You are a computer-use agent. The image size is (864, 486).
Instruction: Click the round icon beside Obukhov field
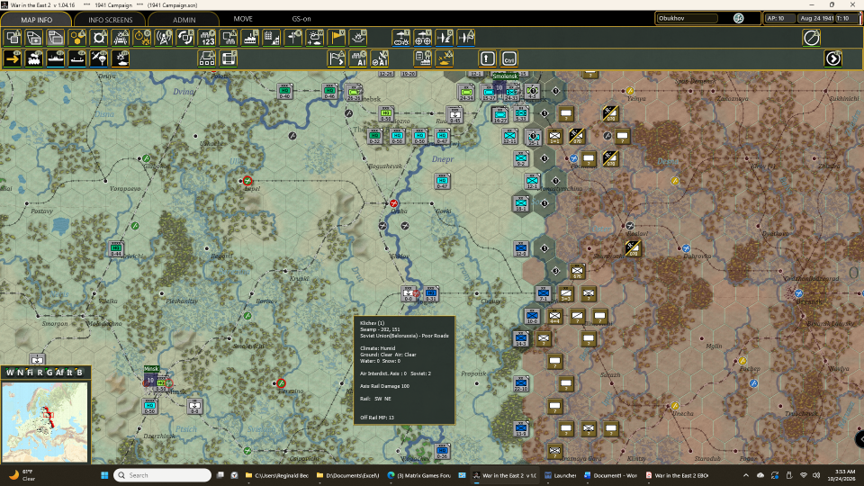click(738, 18)
